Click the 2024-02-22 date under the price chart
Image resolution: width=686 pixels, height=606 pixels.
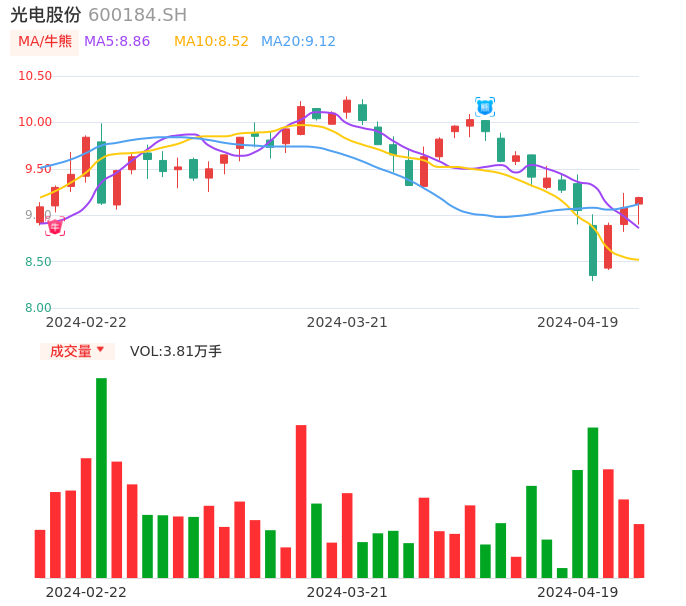pyautogui.click(x=86, y=322)
